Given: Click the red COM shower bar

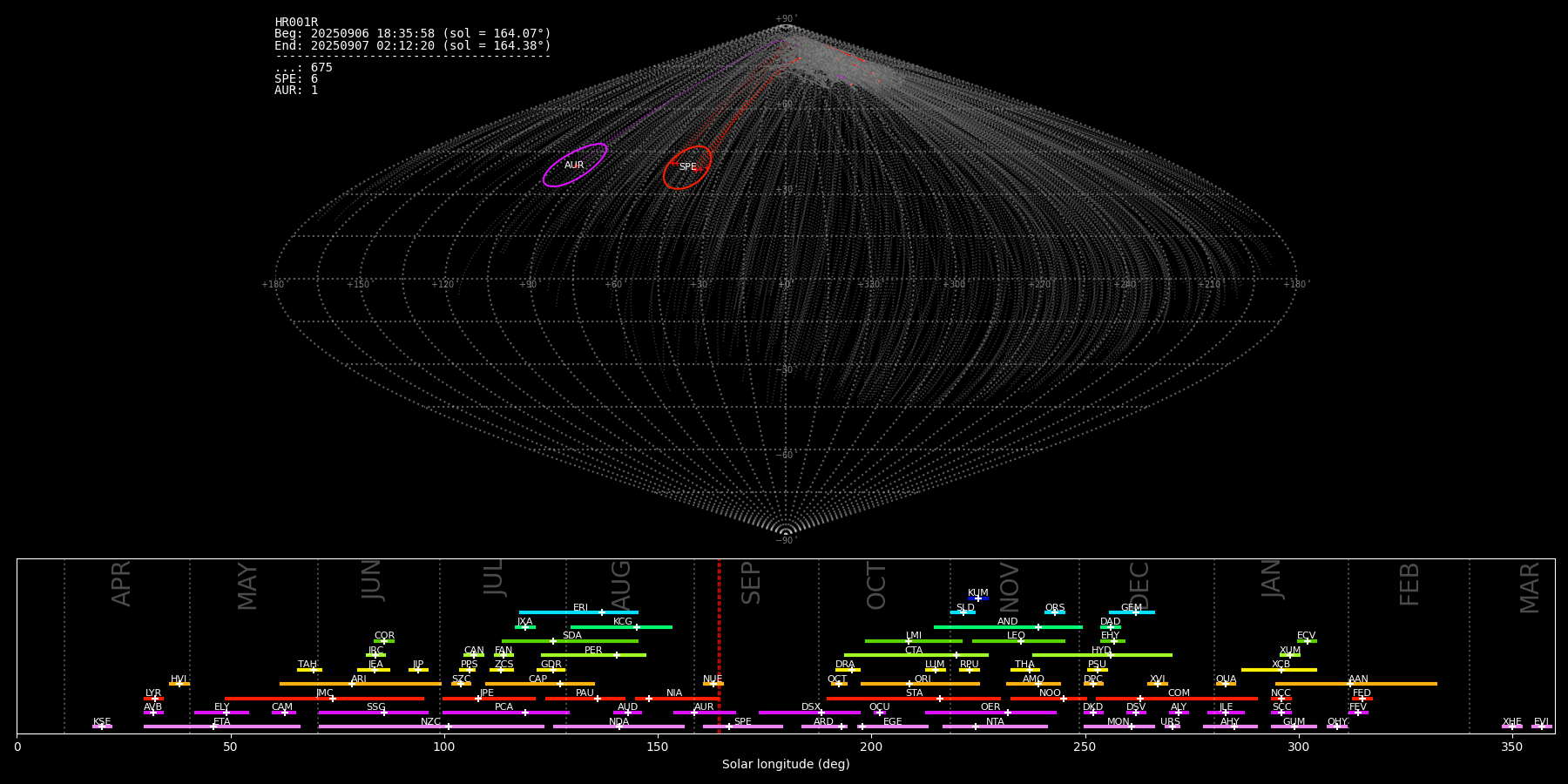Looking at the screenshot, I should coord(1177,698).
